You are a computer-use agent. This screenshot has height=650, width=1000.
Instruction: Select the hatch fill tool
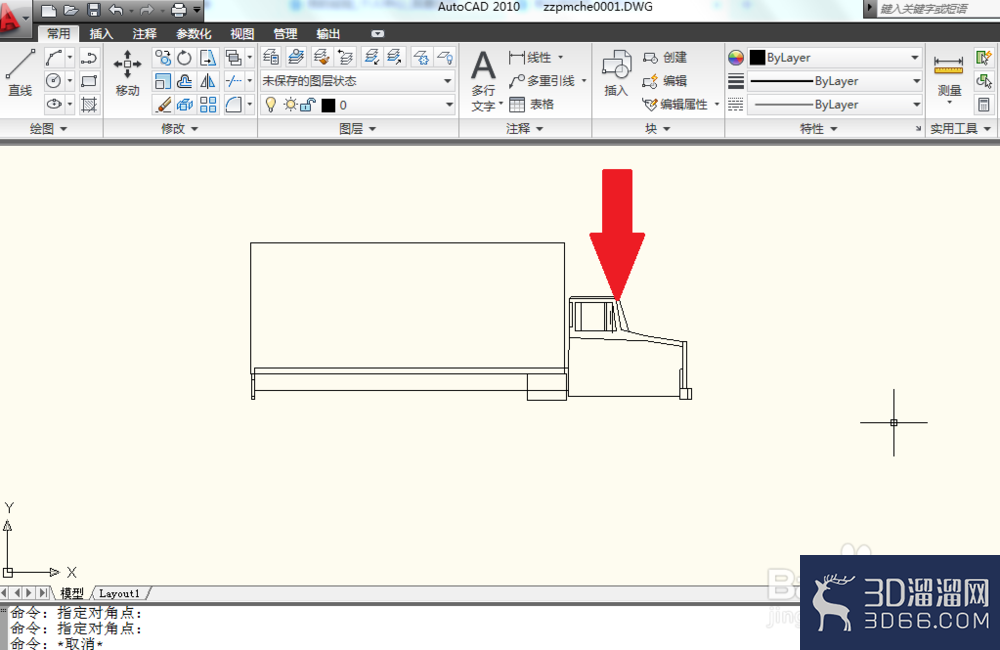[89, 105]
